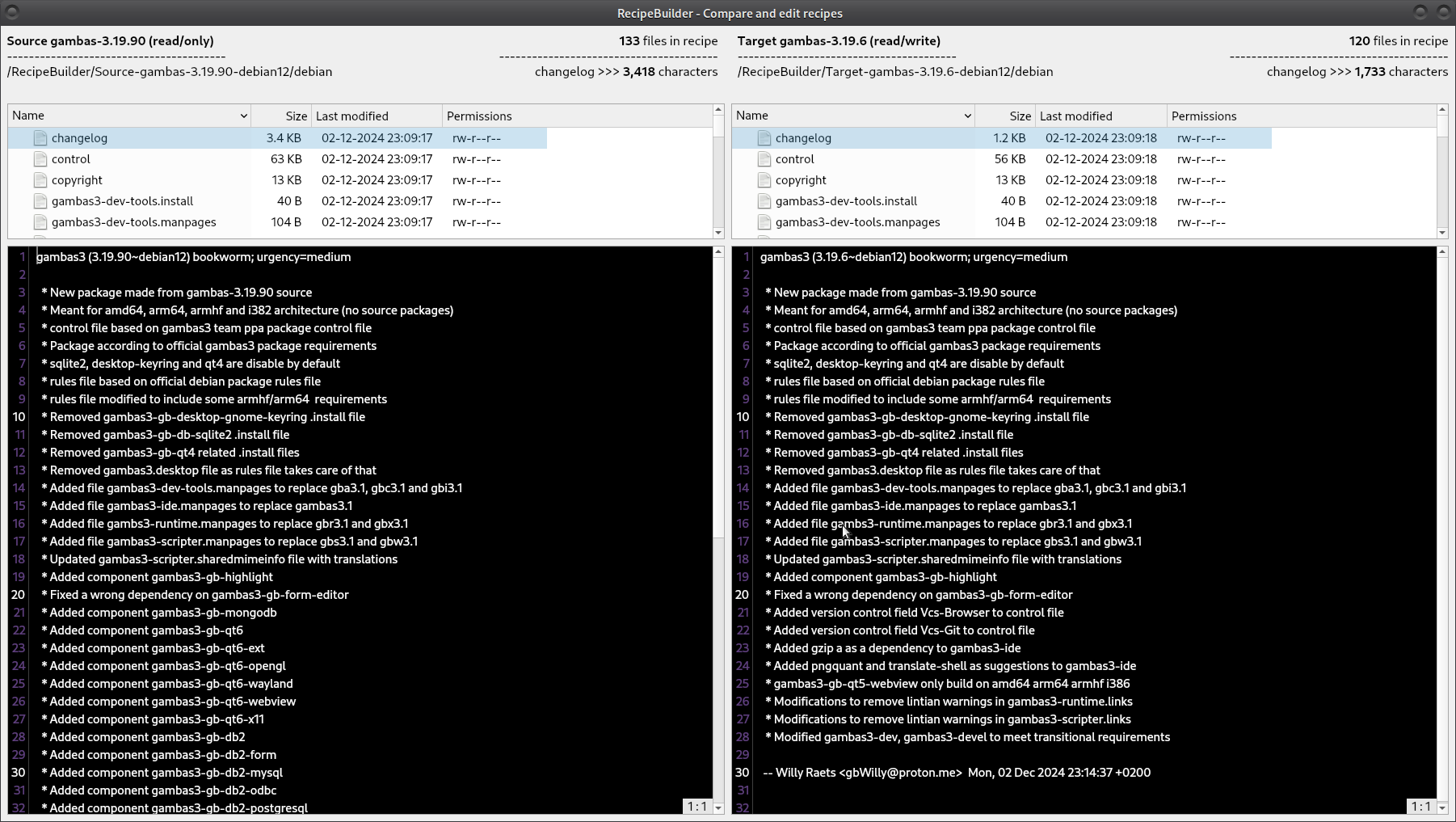The height and width of the screenshot is (822, 1456).
Task: Click the copyright file icon in Target list
Action: point(764,180)
